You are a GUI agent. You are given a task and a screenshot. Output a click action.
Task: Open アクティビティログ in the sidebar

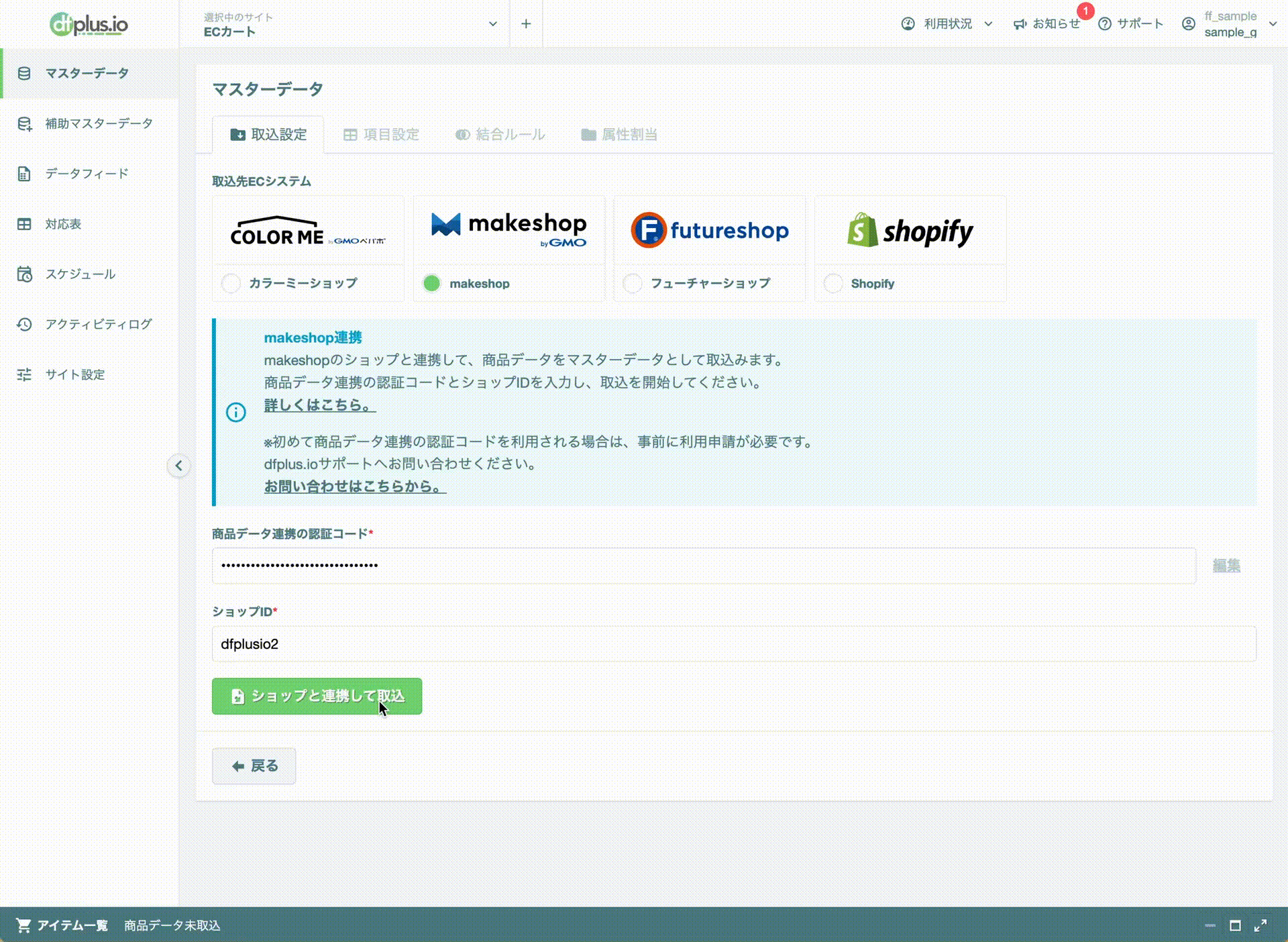click(x=90, y=324)
